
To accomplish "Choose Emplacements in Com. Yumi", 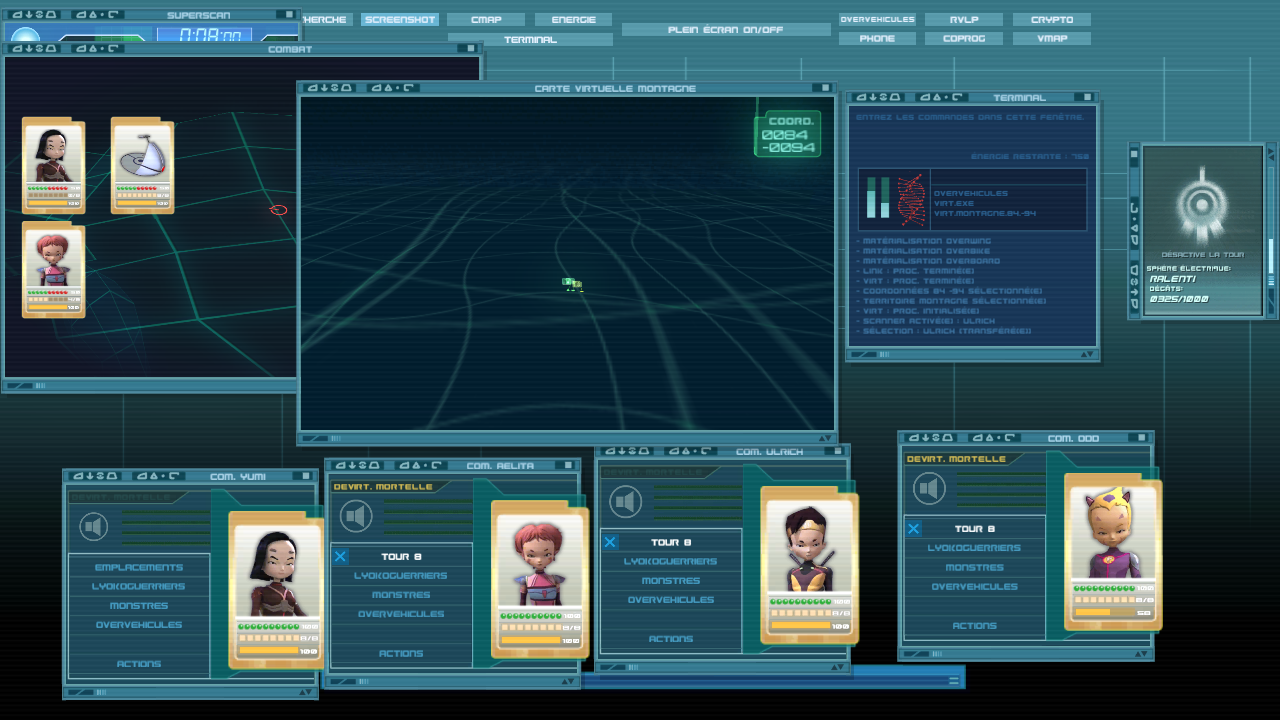I will pos(139,567).
